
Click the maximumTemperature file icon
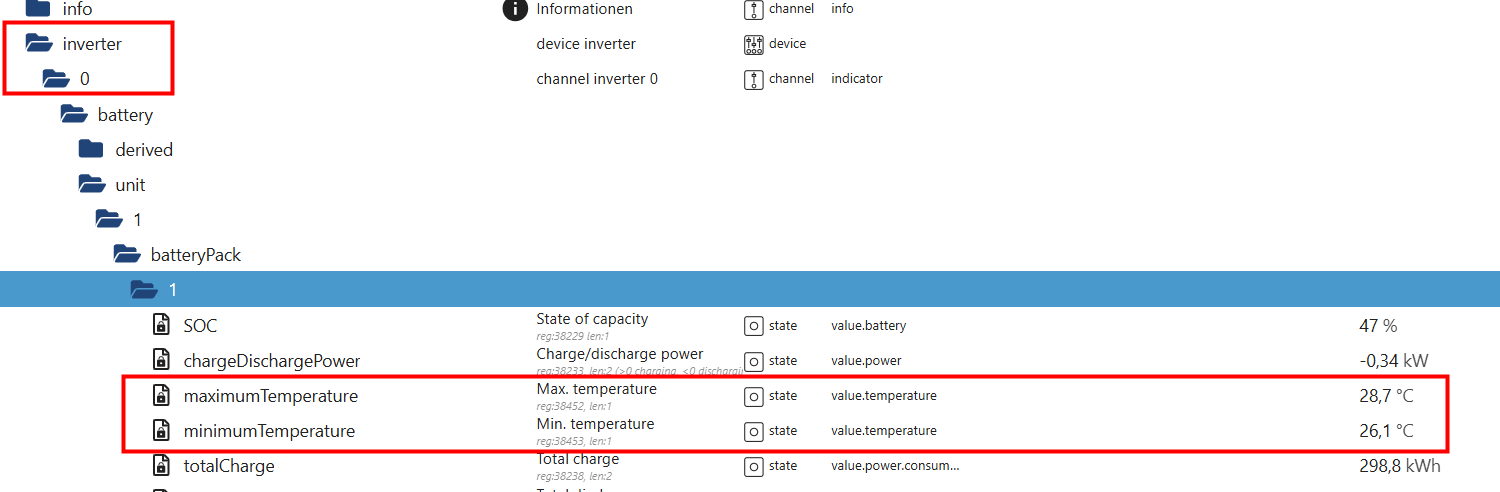pyautogui.click(x=161, y=396)
